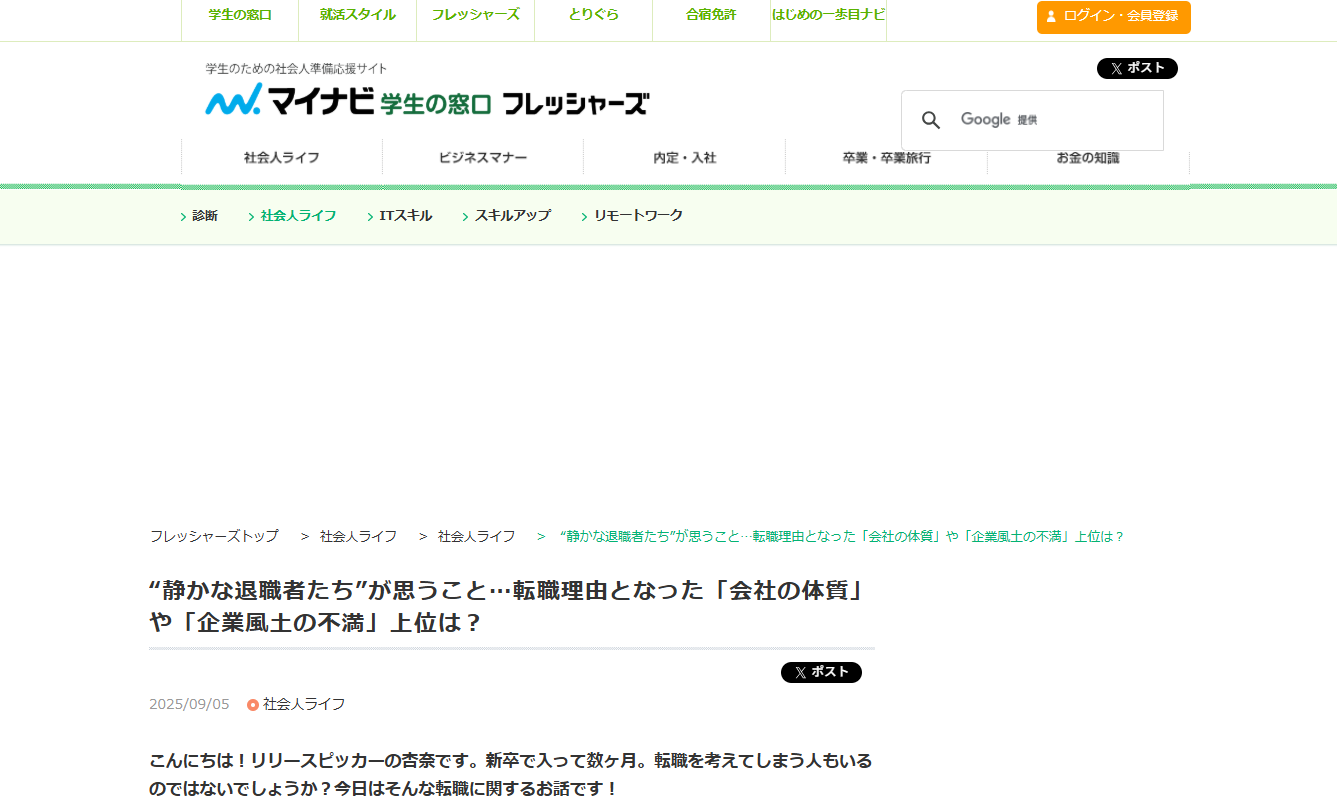
Task: Click the X post button below article title
Action: click(821, 672)
